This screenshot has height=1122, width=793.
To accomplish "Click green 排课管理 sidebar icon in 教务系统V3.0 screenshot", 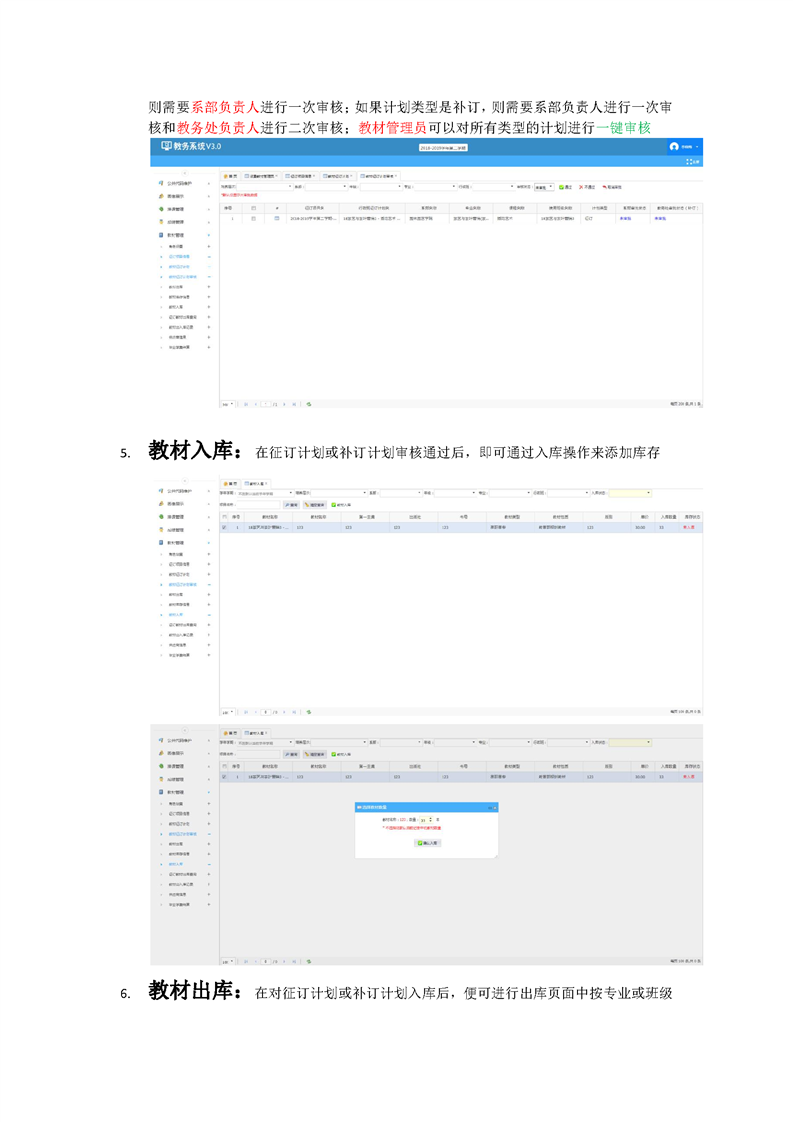I will (161, 209).
